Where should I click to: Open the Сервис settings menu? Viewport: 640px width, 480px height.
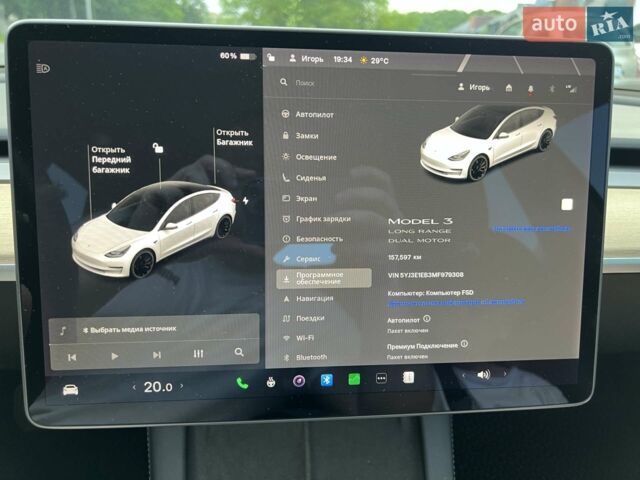pos(302,259)
